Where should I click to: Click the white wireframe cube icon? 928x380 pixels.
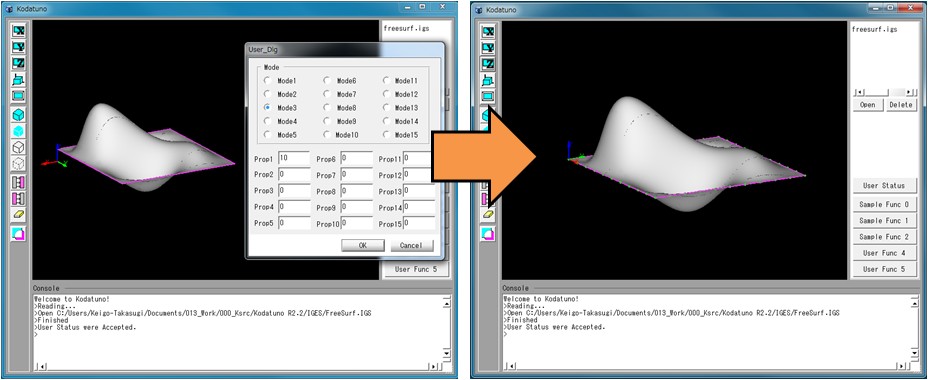pyautogui.click(x=19, y=147)
